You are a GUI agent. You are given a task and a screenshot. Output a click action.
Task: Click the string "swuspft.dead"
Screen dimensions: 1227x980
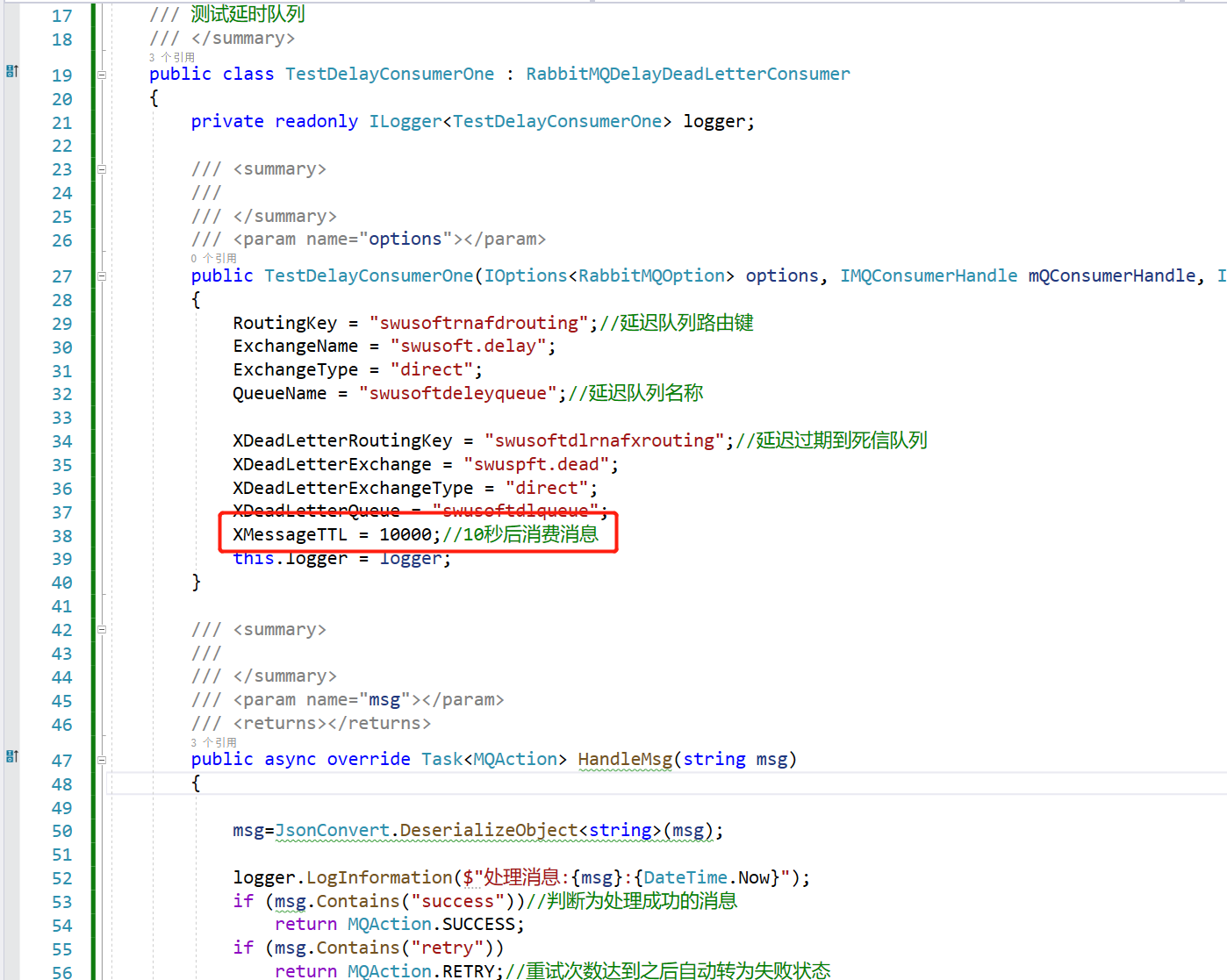click(537, 464)
